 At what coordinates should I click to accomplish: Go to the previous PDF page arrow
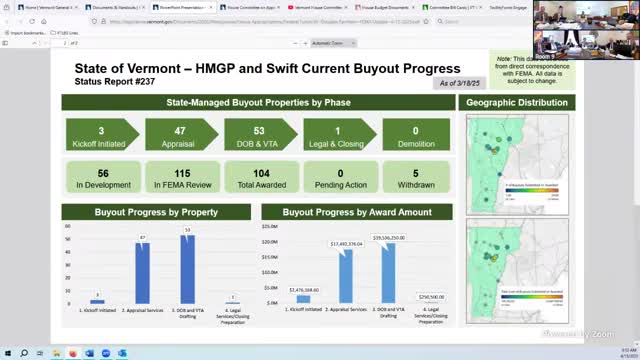pos(34,43)
